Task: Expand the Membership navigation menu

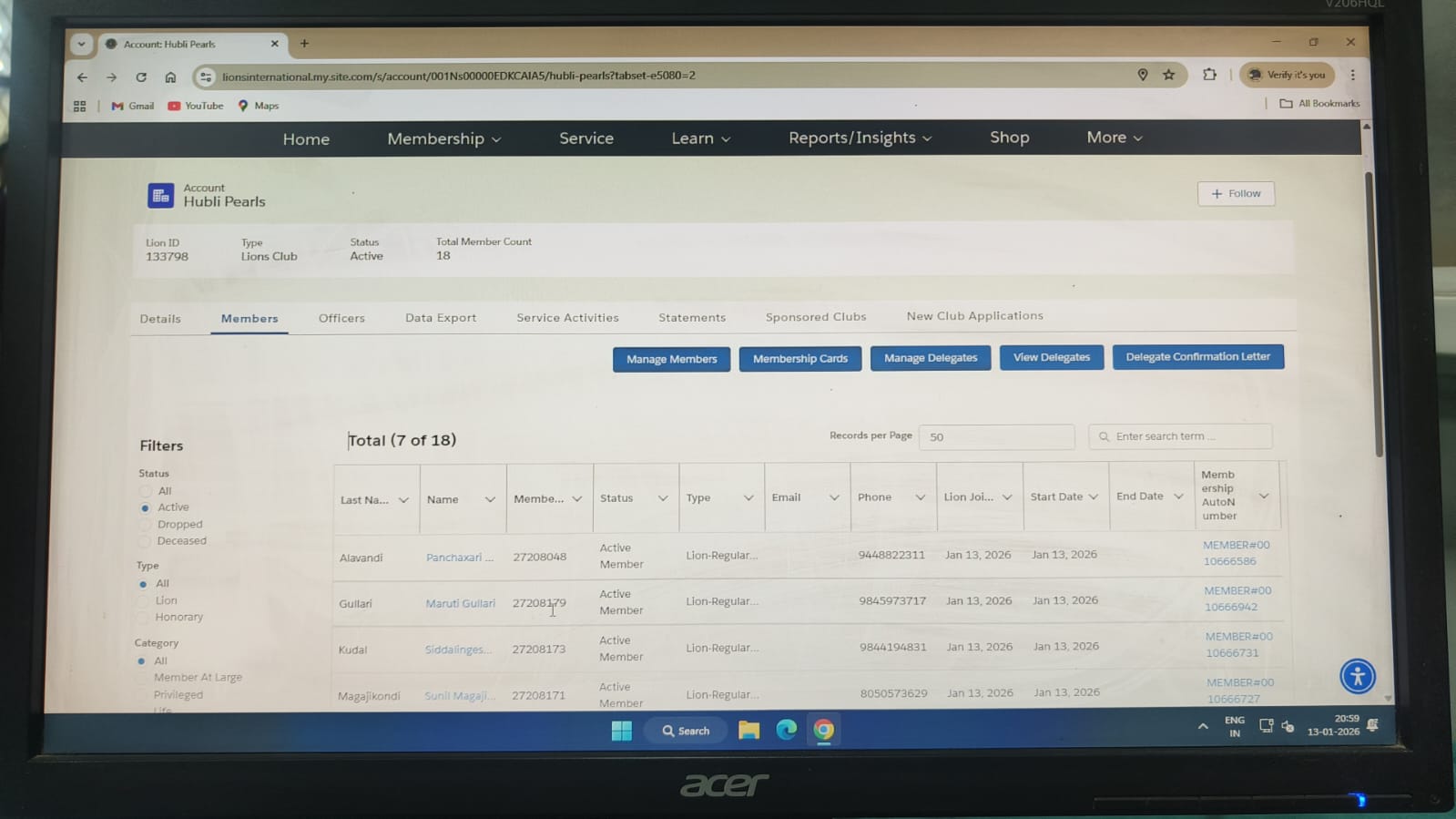Action: click(443, 138)
